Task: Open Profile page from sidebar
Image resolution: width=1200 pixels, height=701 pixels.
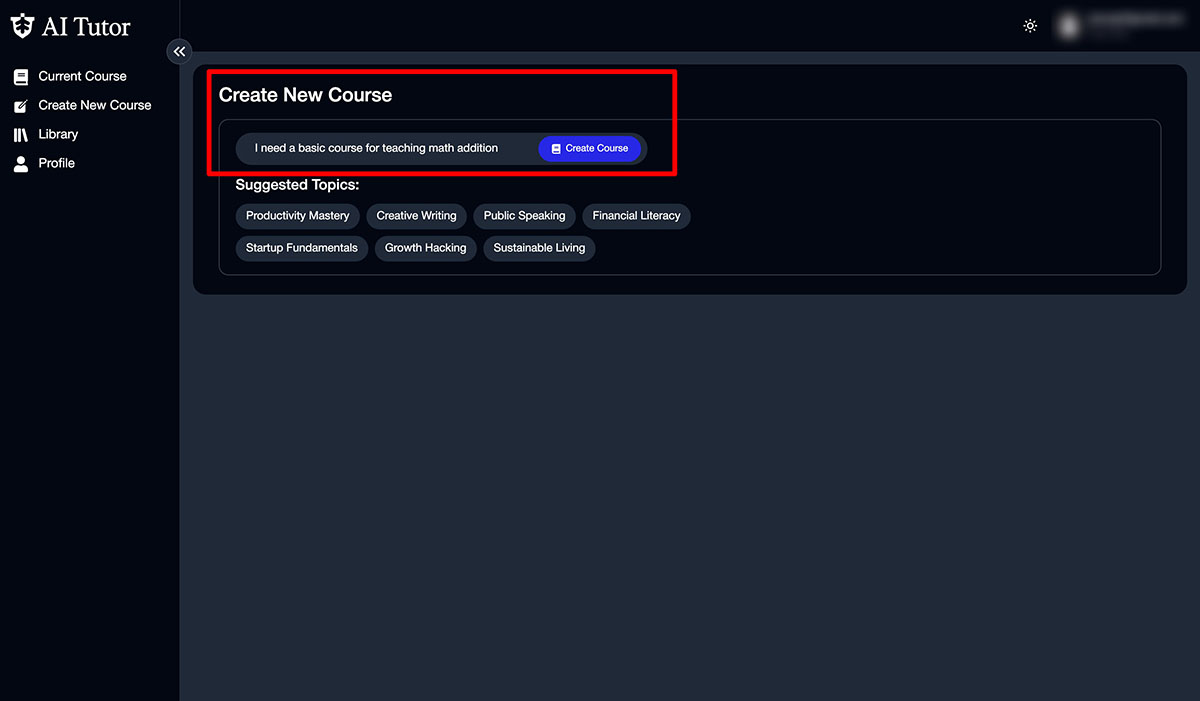Action: 56,164
